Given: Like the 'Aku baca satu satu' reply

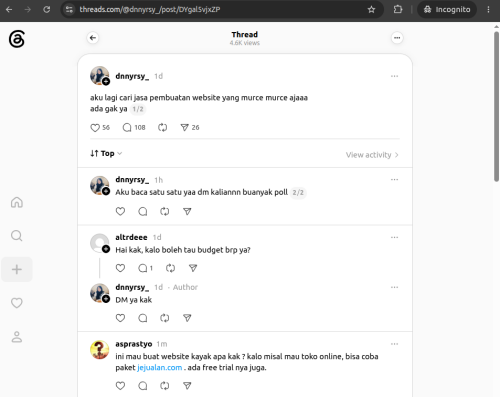Looking at the screenshot, I should (120, 211).
